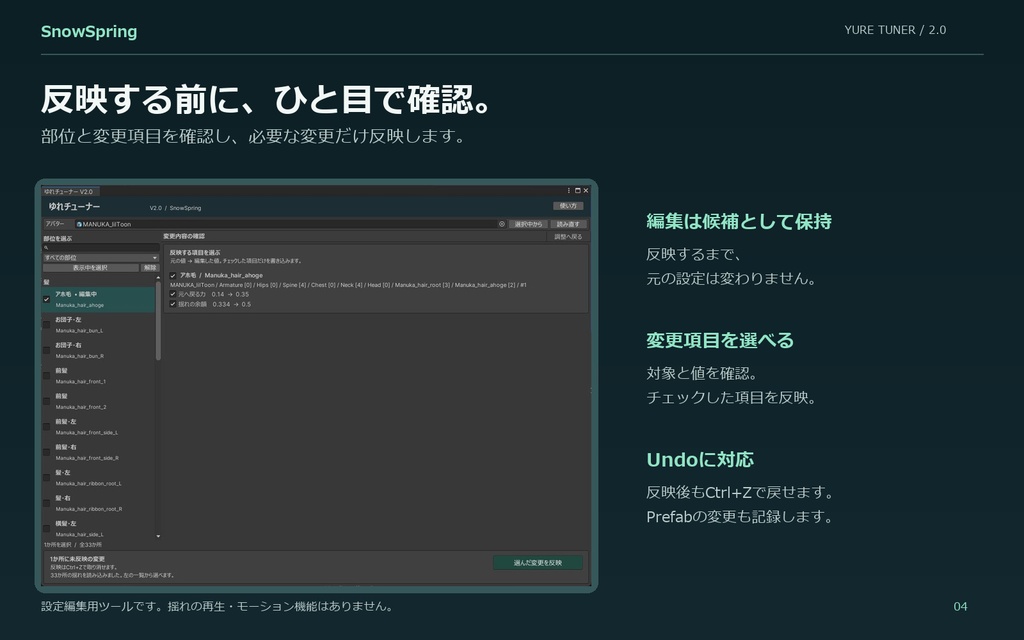Click the 表示中を選択 button
1024x640 pixels.
coord(91,268)
